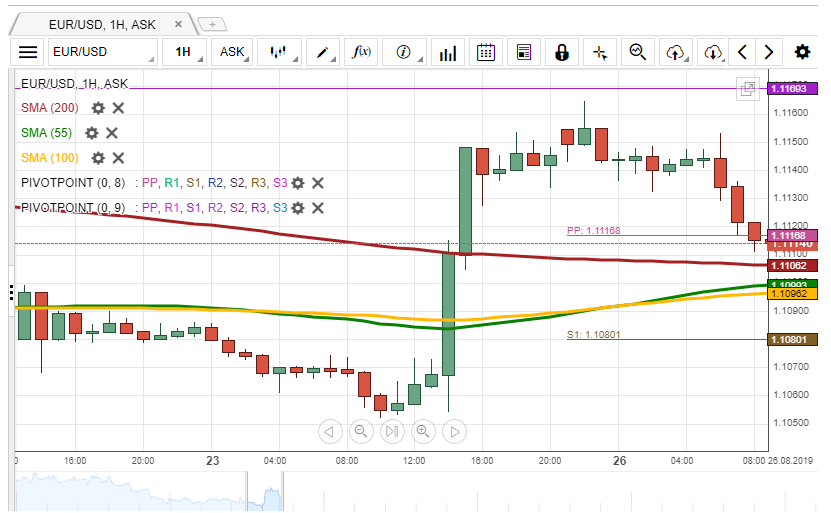The height and width of the screenshot is (513, 831).
Task: Remove the SMA (200) indicator
Action: click(x=118, y=108)
